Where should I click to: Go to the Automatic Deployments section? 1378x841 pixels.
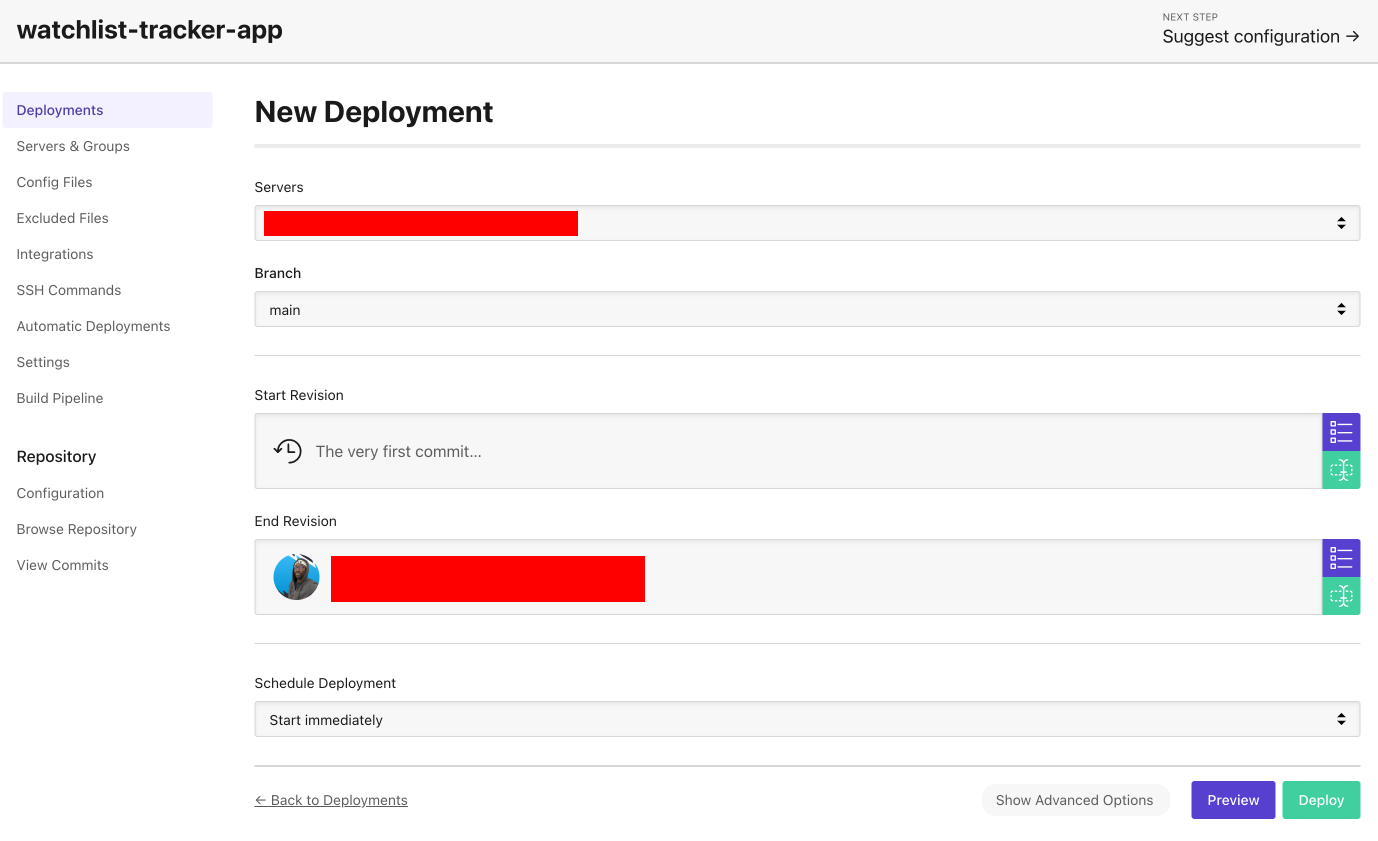point(93,326)
